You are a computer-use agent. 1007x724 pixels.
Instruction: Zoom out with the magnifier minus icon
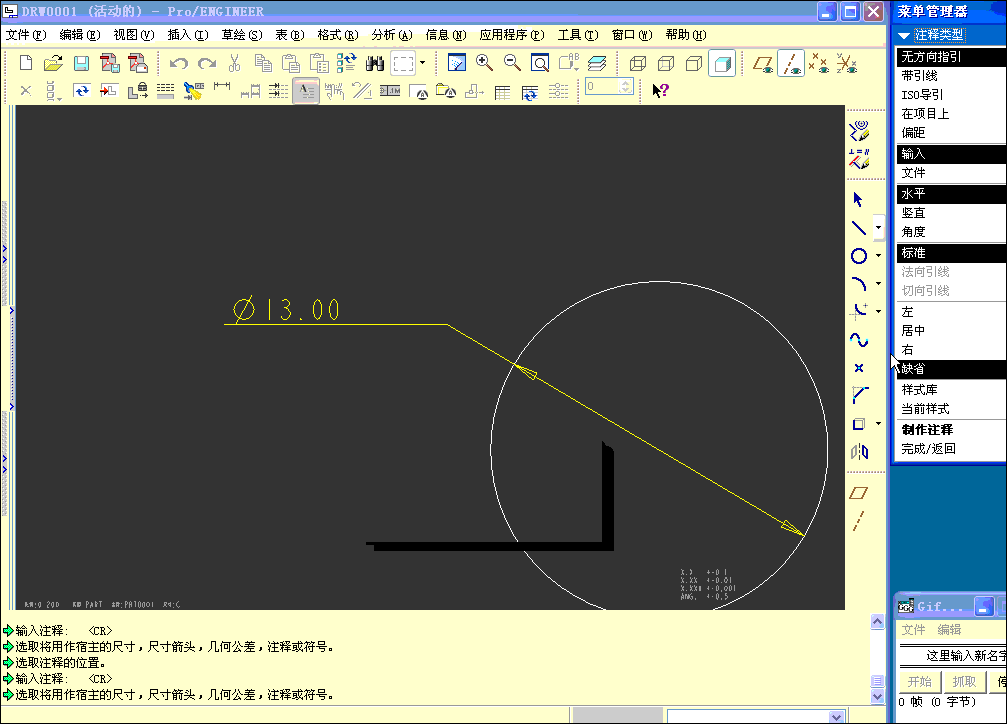(512, 63)
